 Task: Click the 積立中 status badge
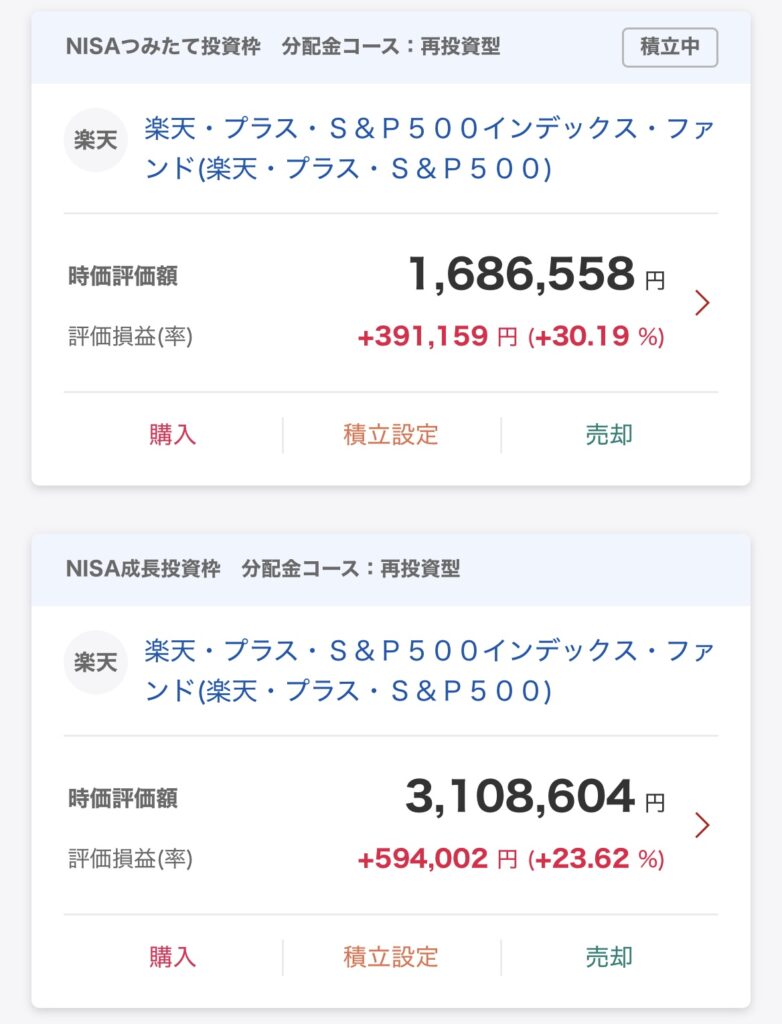pos(669,47)
